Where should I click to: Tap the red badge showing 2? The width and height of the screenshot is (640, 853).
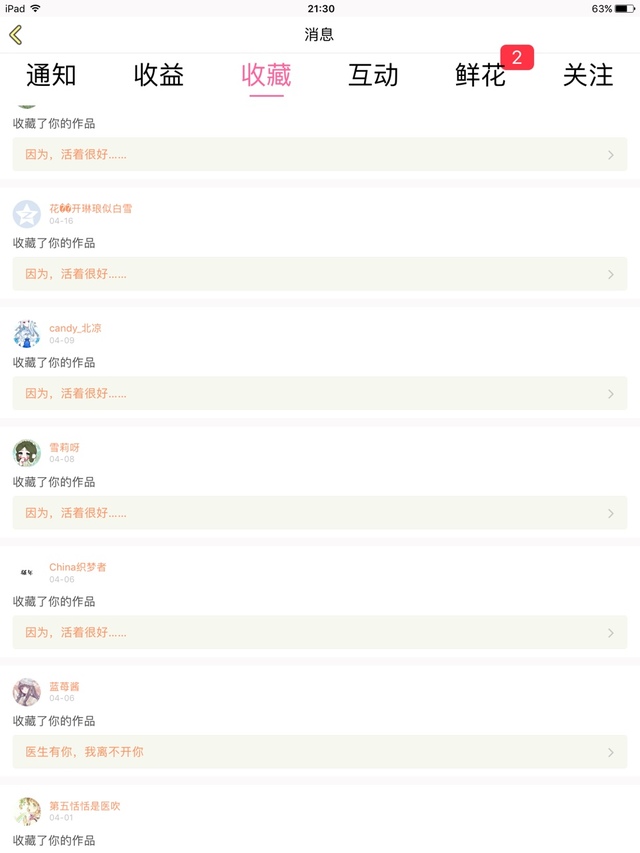517,58
